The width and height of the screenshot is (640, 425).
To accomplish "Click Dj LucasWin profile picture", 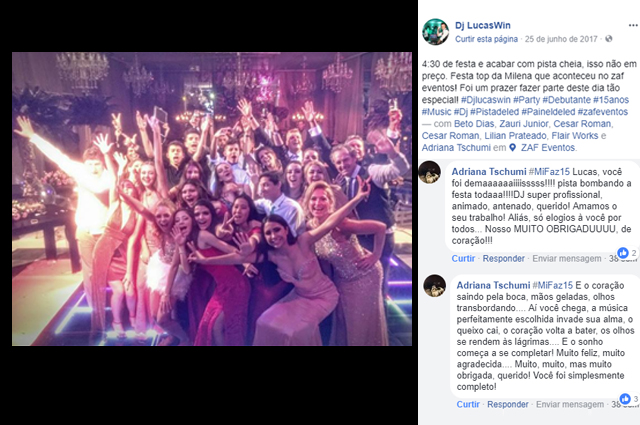I will (436, 32).
